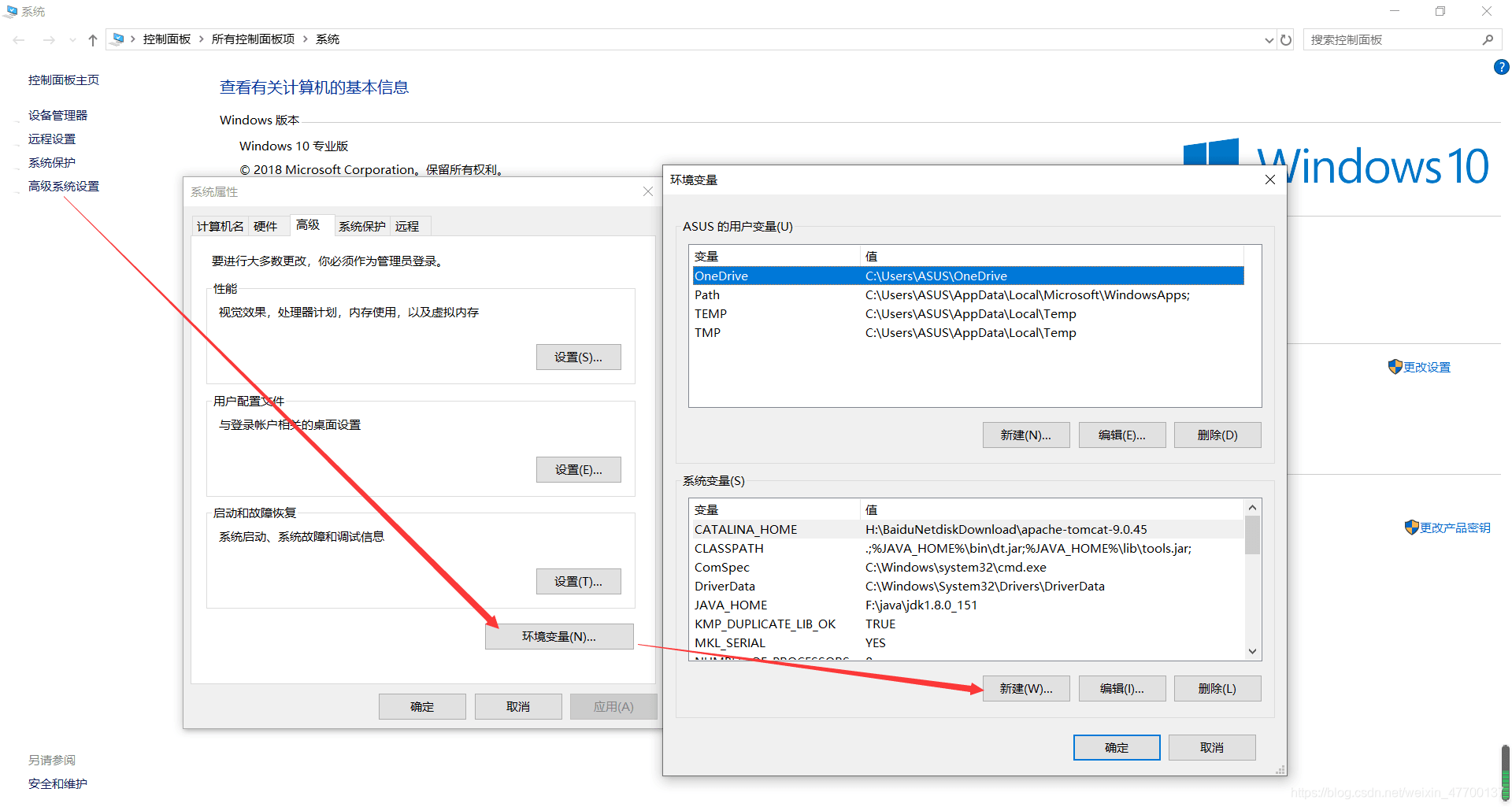
Task: Click the back arrow navigation icon
Action: coord(20,40)
